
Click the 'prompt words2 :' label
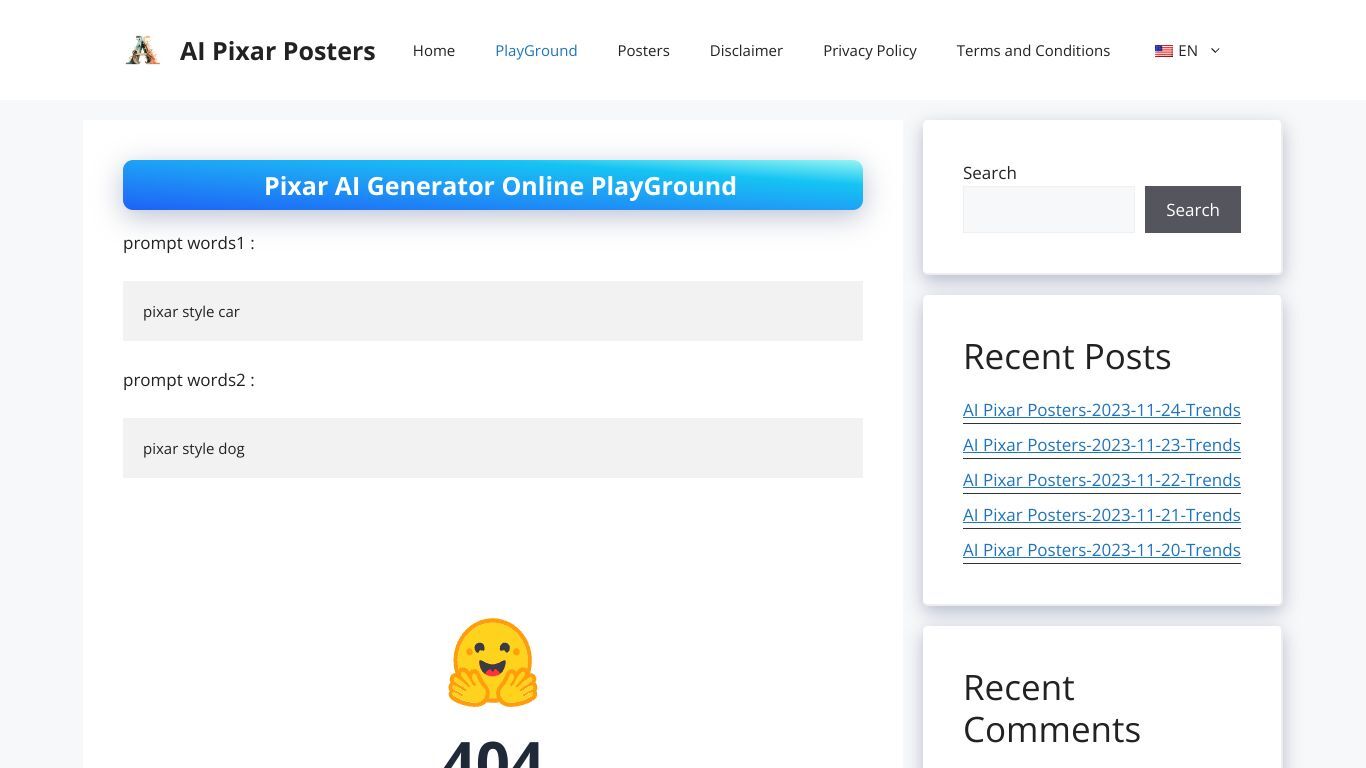[189, 380]
